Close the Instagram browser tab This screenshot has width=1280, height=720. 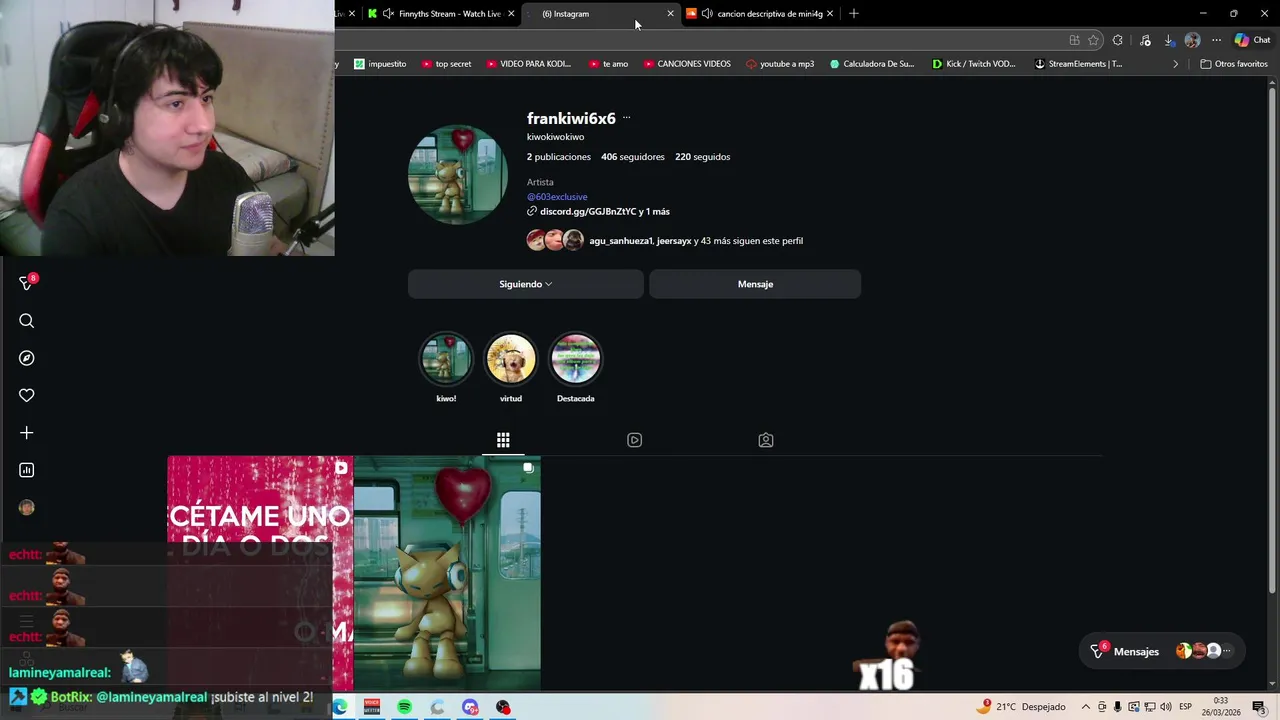pos(670,14)
